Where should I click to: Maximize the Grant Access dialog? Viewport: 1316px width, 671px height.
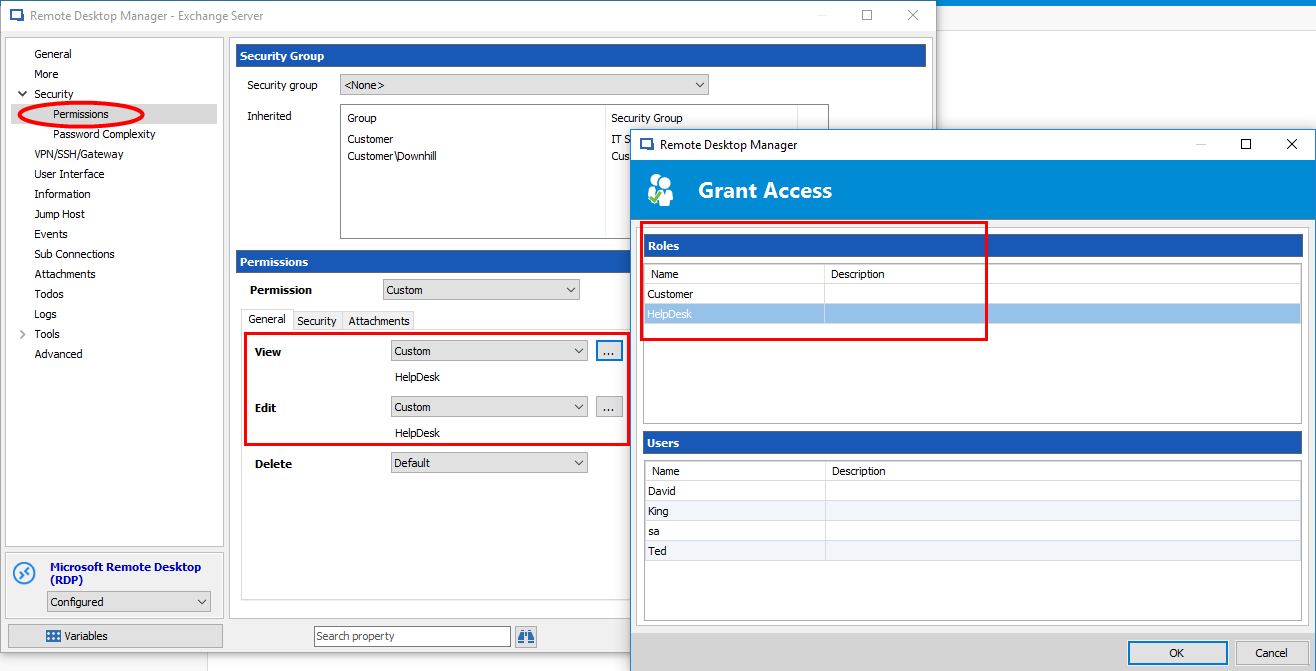(1246, 145)
